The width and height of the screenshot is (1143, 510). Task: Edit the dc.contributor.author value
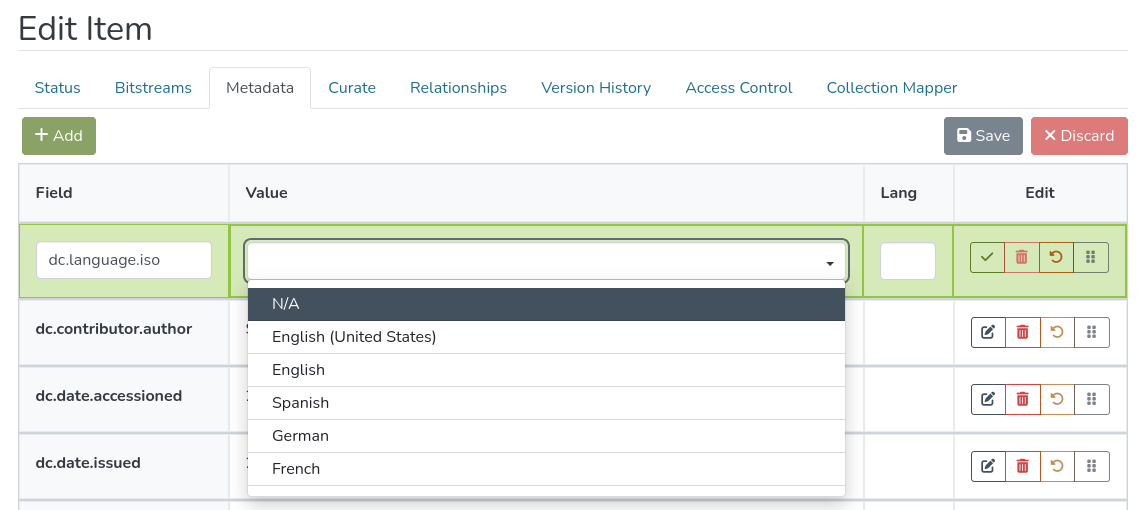point(988,332)
